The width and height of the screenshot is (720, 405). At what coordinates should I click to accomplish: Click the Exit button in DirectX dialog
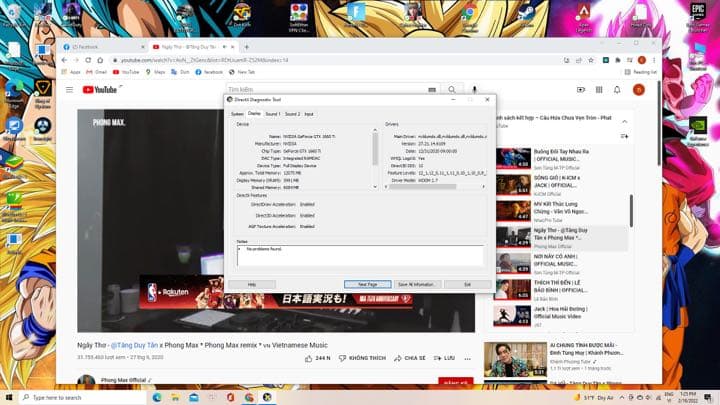click(x=466, y=284)
